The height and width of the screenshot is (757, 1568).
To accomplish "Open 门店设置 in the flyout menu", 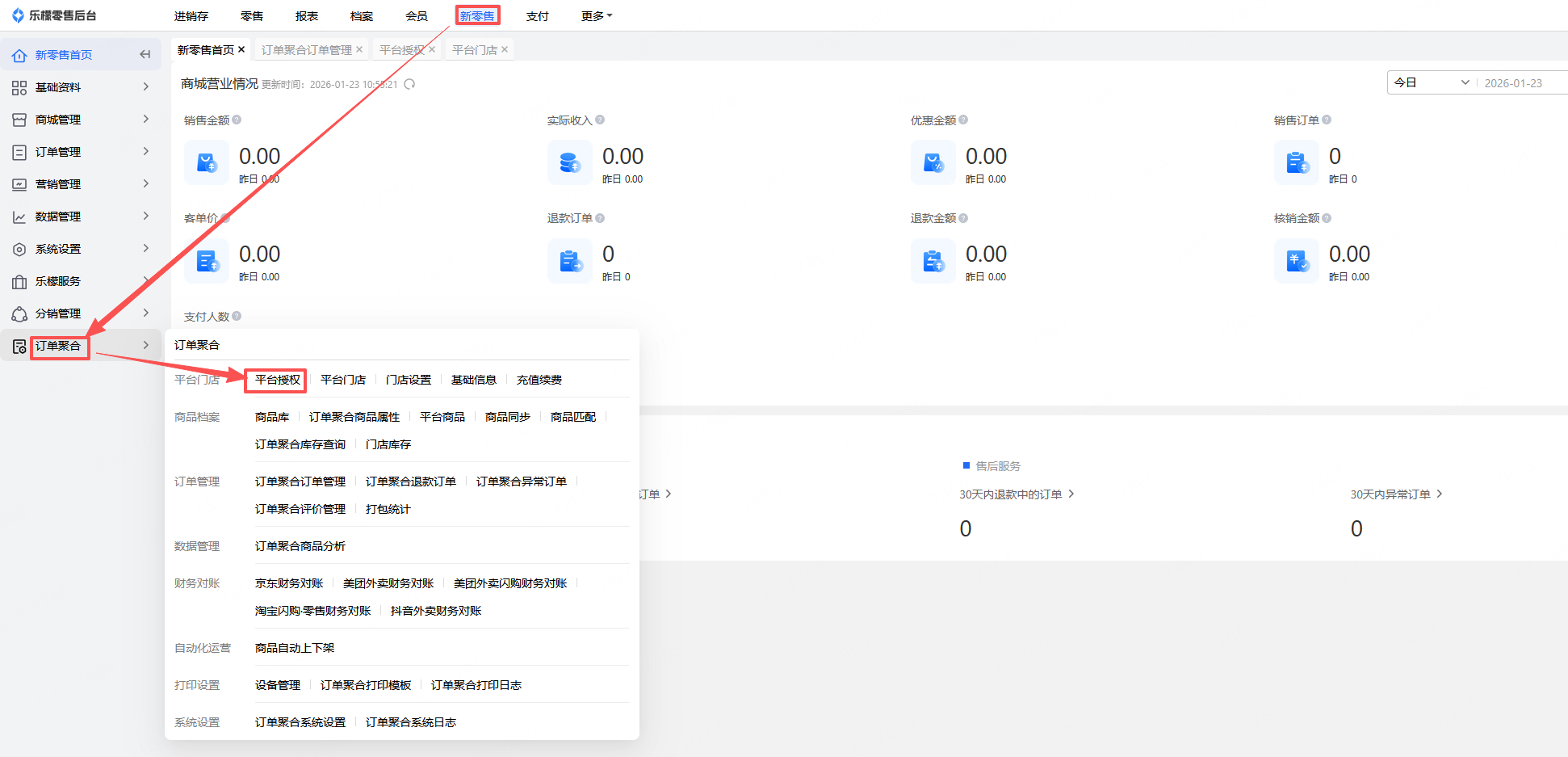I will click(409, 380).
